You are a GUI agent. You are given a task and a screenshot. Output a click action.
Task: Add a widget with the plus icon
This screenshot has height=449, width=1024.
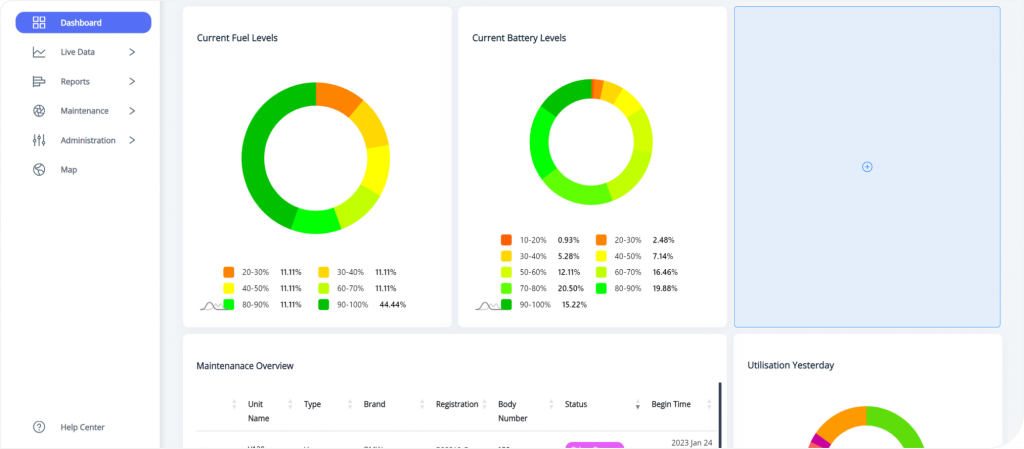[x=867, y=167]
